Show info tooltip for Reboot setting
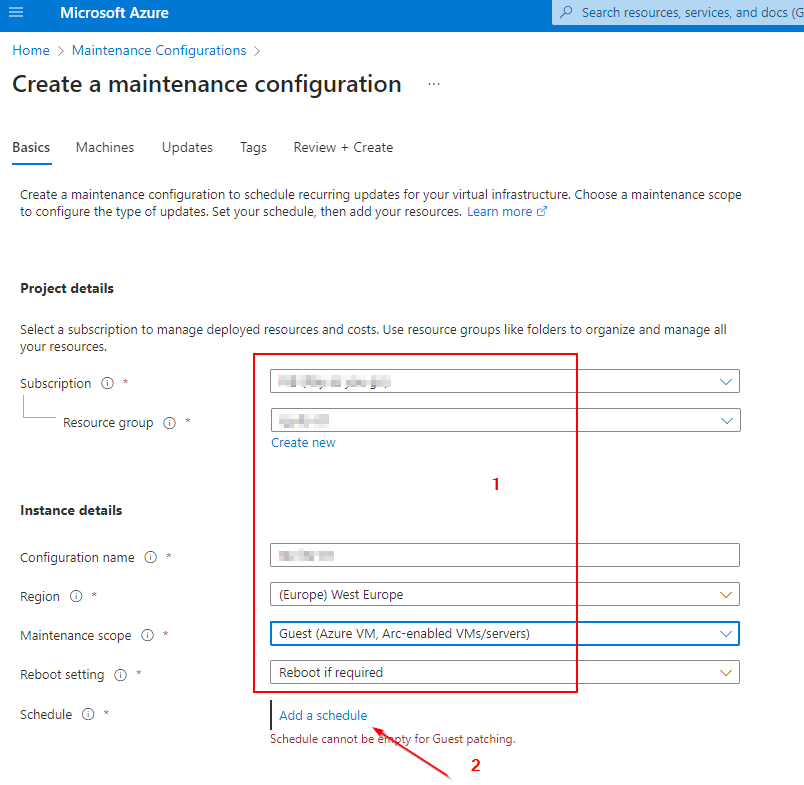Image resolution: width=804 pixels, height=785 pixels. [x=120, y=675]
